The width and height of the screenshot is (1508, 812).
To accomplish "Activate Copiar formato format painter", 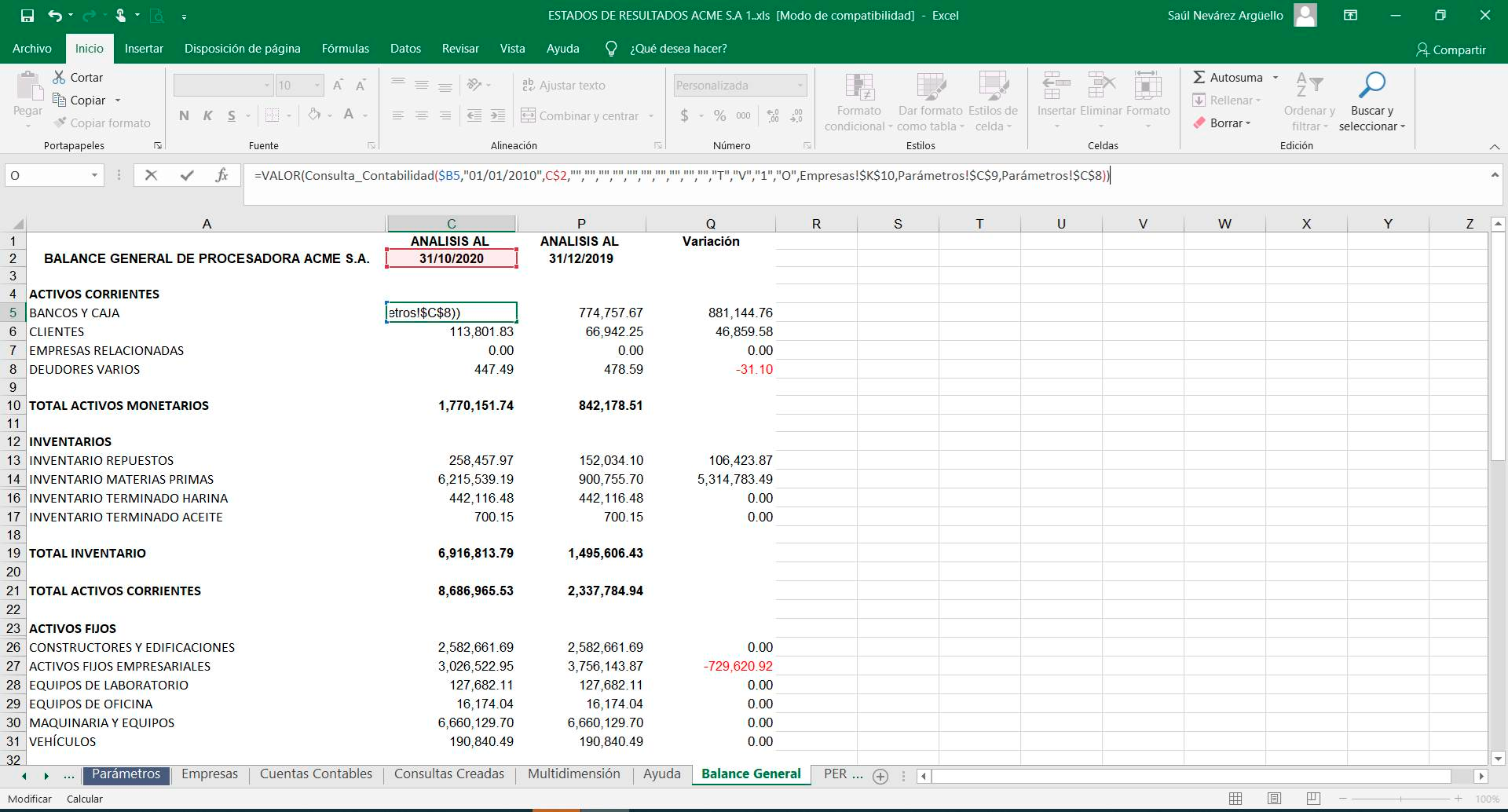I will pos(102,123).
